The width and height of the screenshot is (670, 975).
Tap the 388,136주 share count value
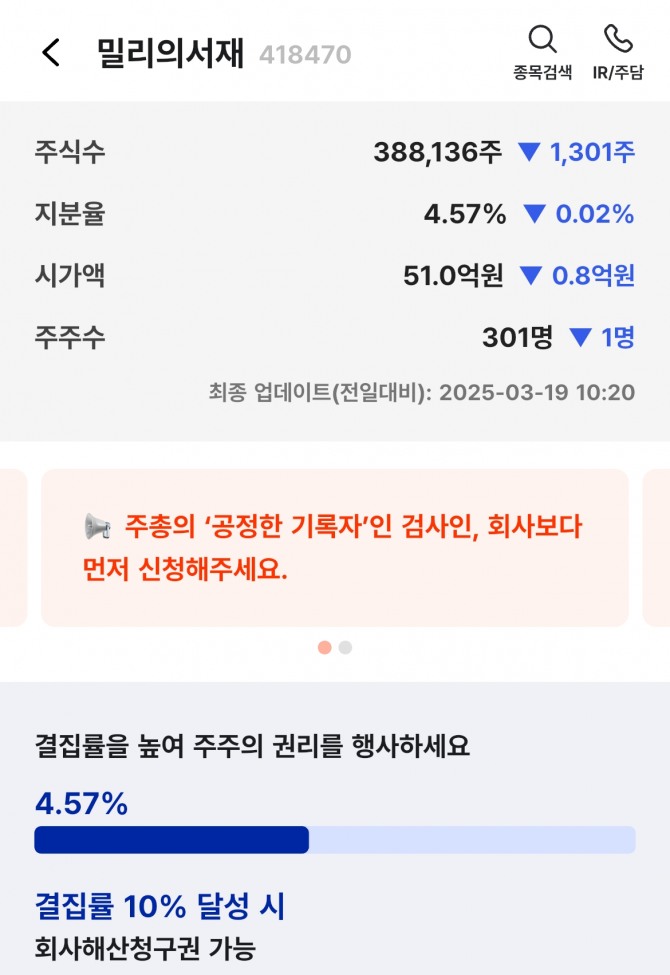pyautogui.click(x=437, y=152)
